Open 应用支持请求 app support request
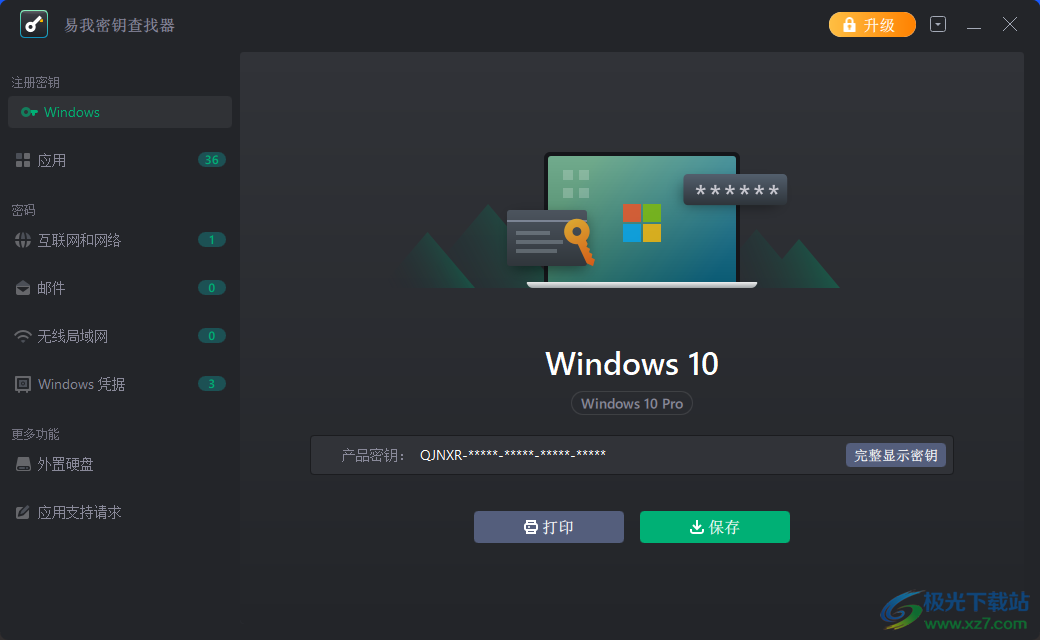The height and width of the screenshot is (640, 1040). (x=120, y=512)
